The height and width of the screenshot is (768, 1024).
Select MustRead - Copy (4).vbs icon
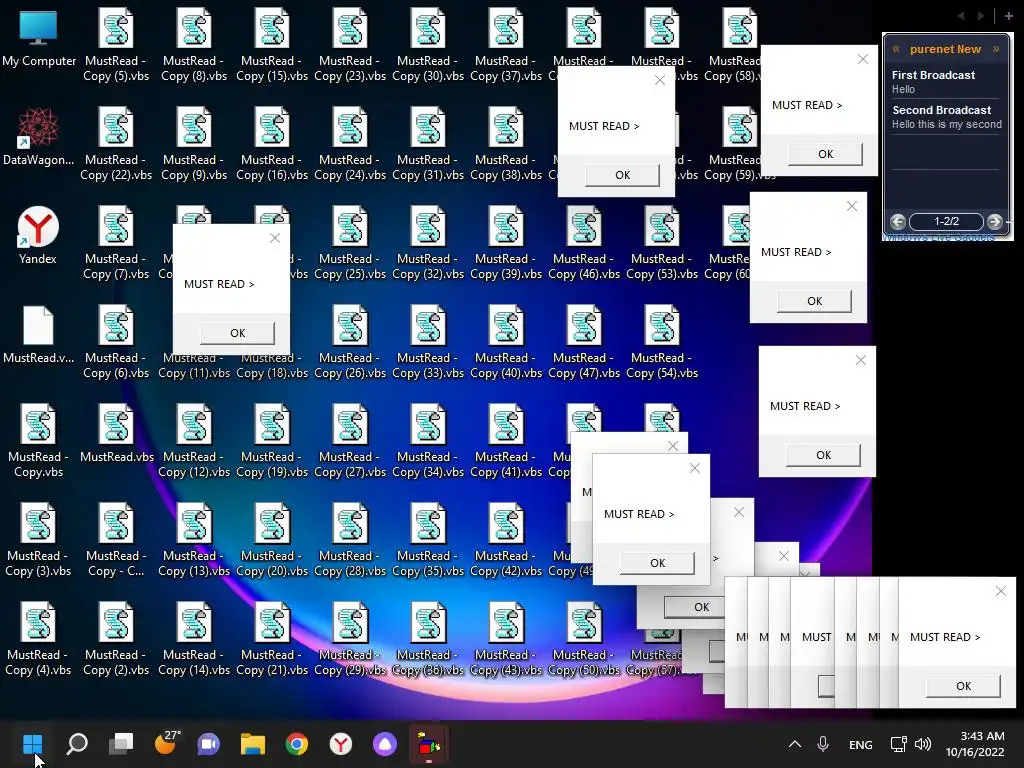39,639
